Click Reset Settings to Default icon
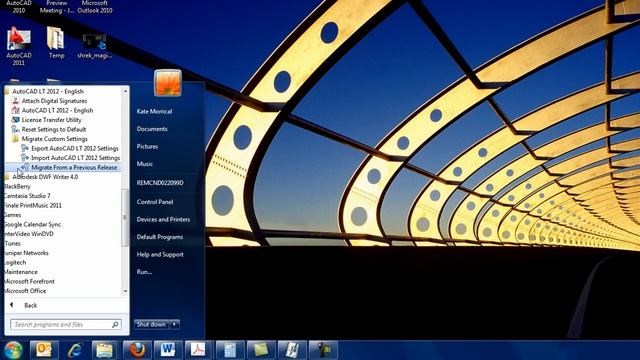The width and height of the screenshot is (640, 360). (16, 129)
